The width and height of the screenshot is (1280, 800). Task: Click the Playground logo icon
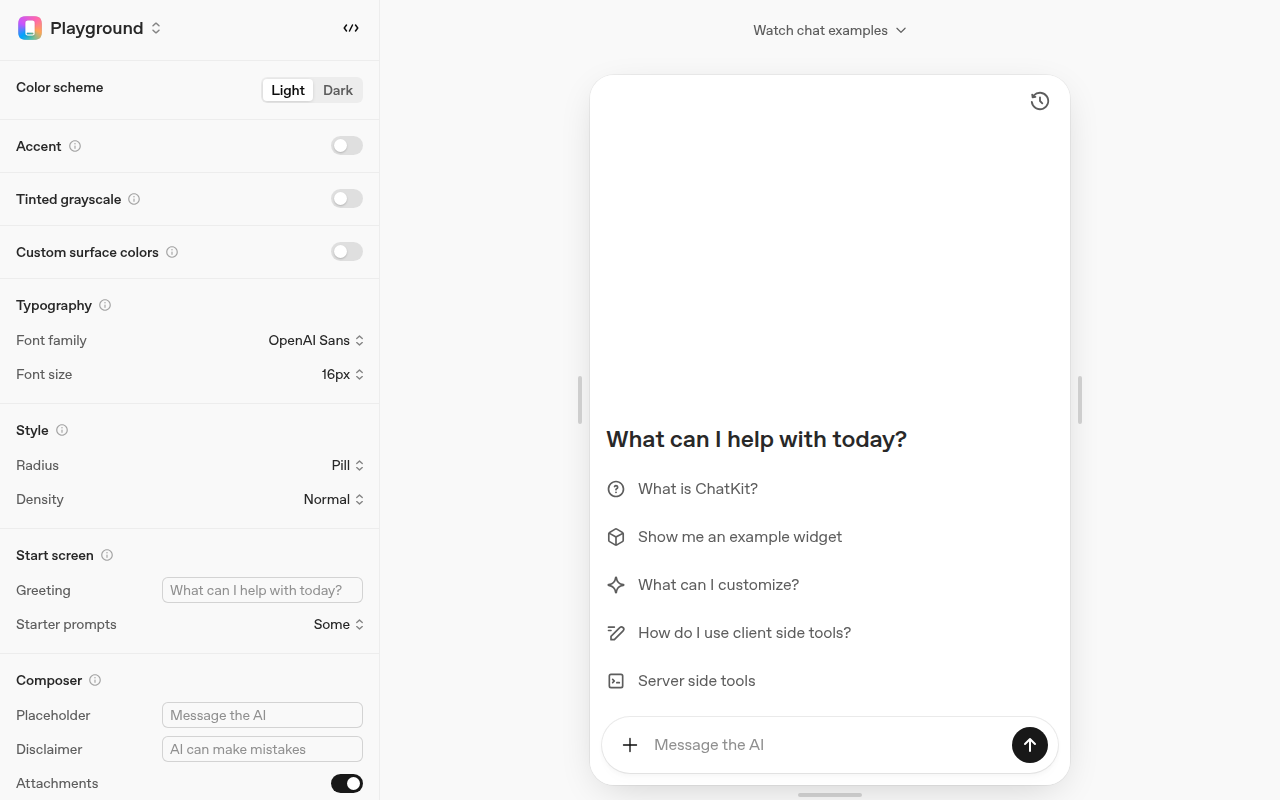(30, 28)
